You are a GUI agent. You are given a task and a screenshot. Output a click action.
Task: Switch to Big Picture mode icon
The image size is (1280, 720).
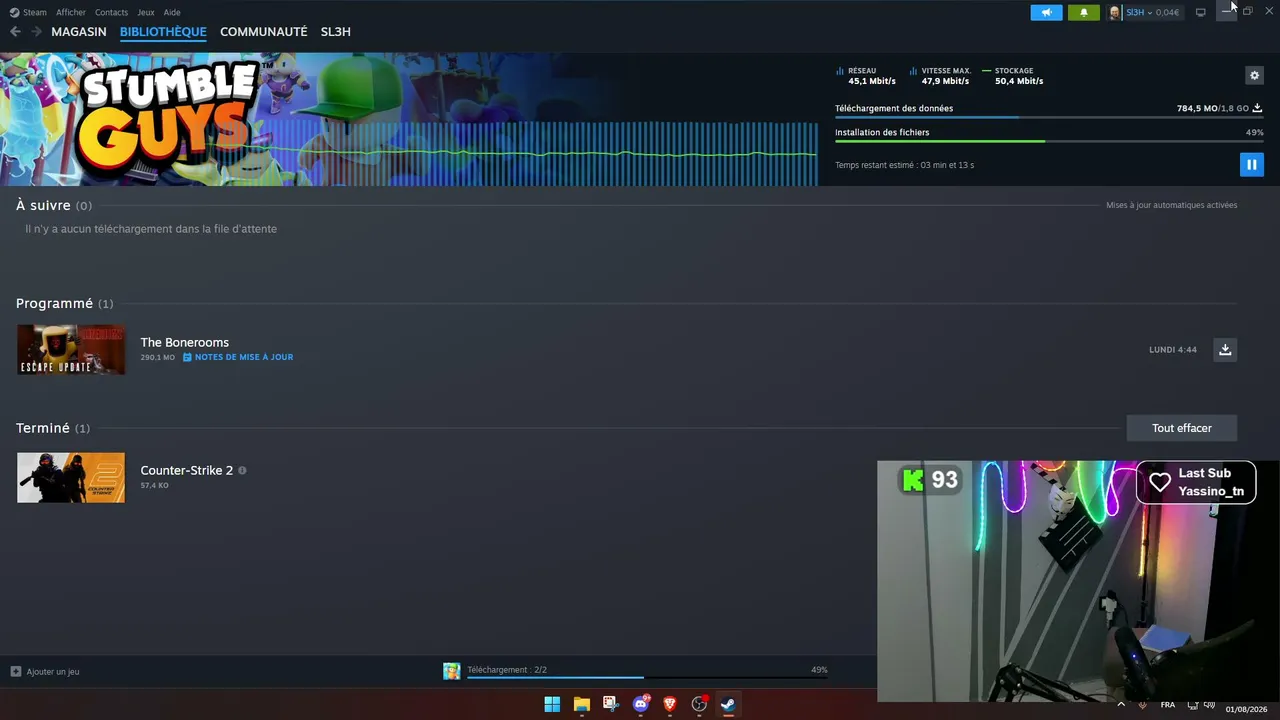[x=1201, y=12]
